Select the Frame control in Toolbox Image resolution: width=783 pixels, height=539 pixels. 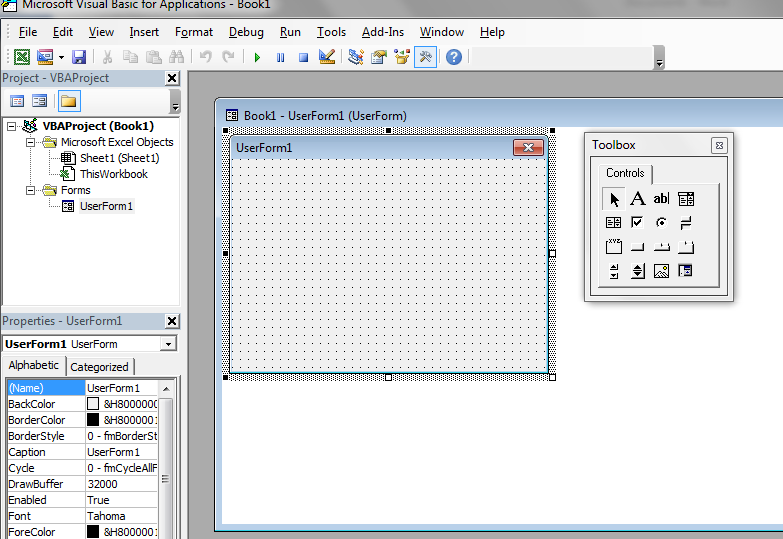point(613,247)
